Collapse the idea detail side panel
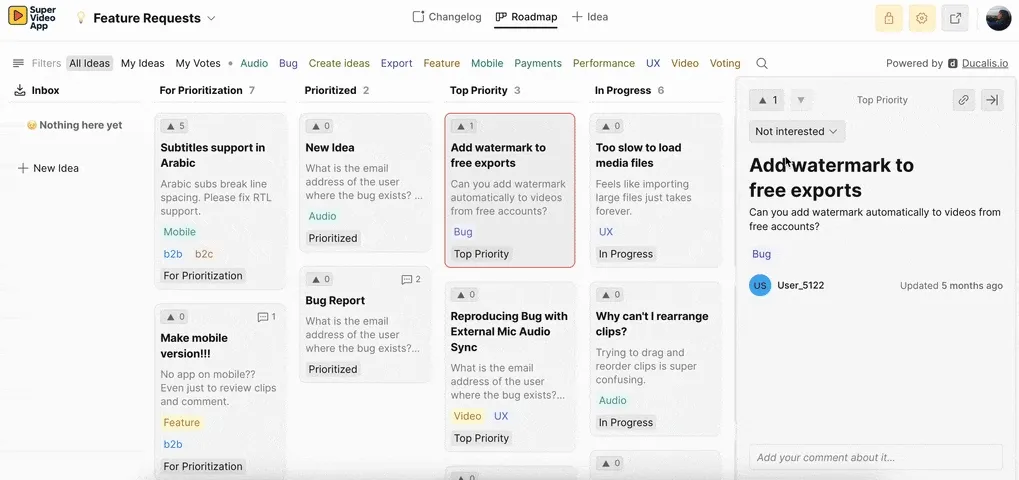The width and height of the screenshot is (1019, 480). click(x=992, y=100)
